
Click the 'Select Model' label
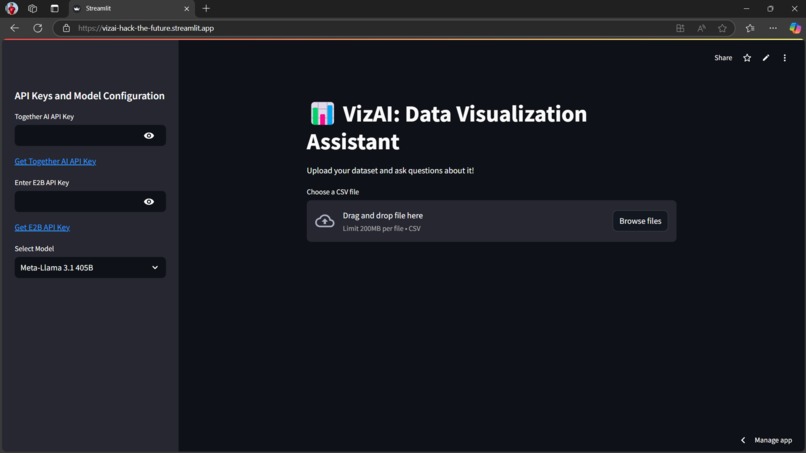click(34, 248)
